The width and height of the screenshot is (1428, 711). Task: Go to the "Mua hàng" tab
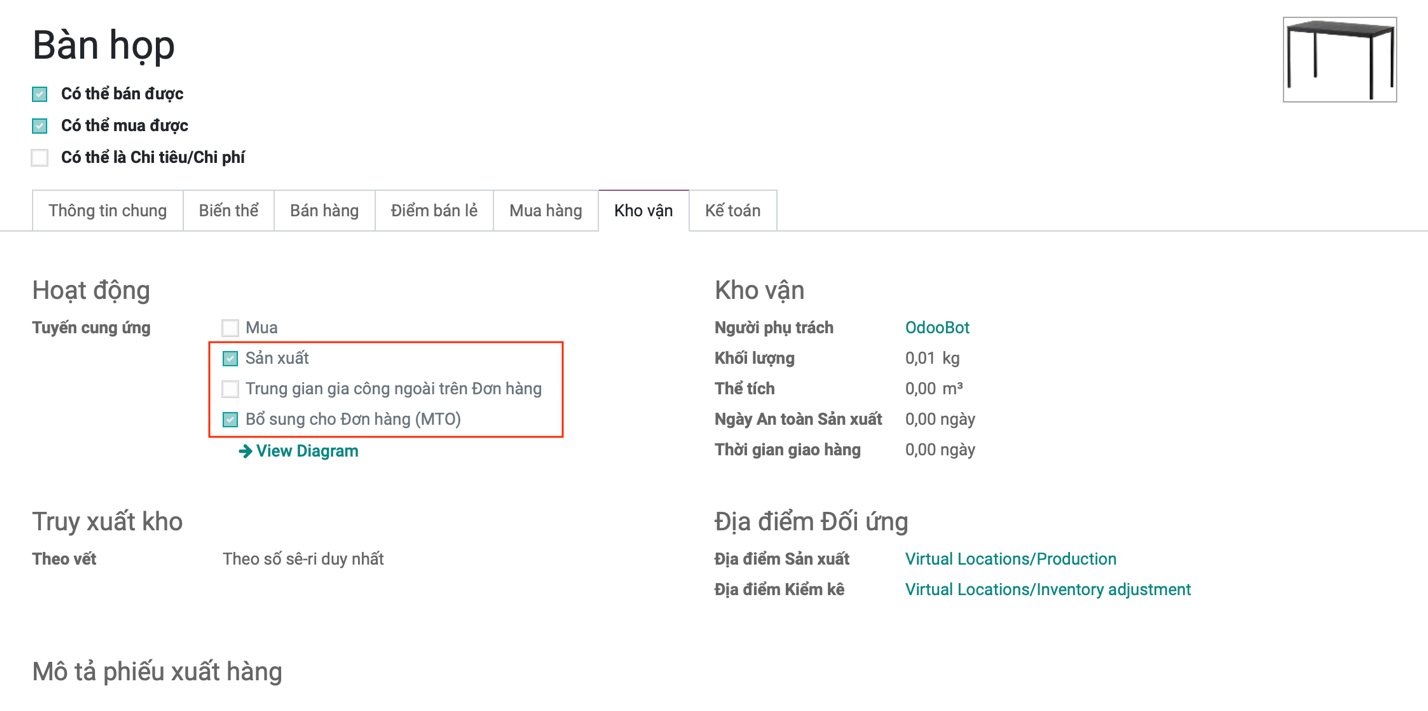click(x=545, y=211)
